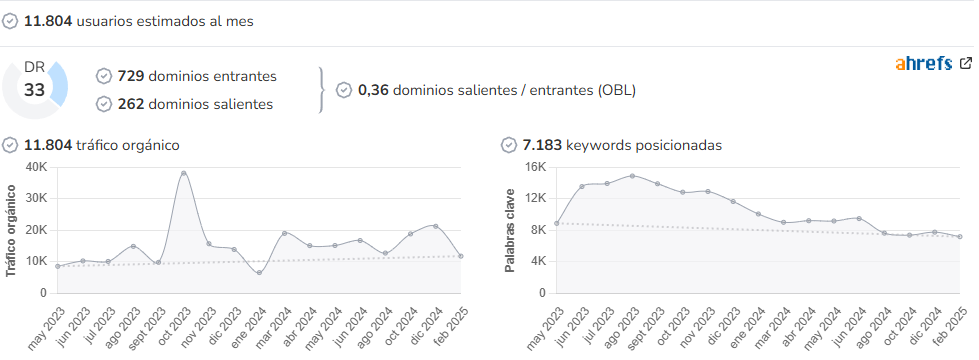Click the ahrefs logo
979x360 pixels.
pos(923,64)
